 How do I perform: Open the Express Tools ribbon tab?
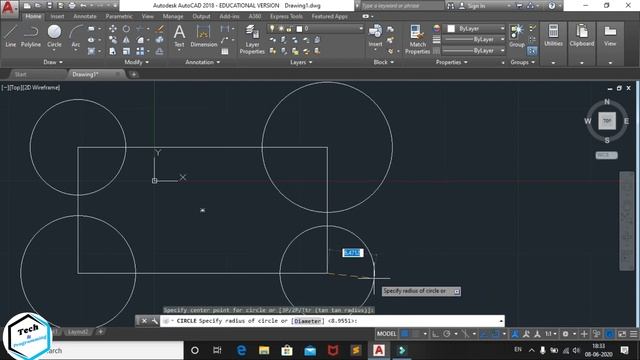tap(286, 16)
